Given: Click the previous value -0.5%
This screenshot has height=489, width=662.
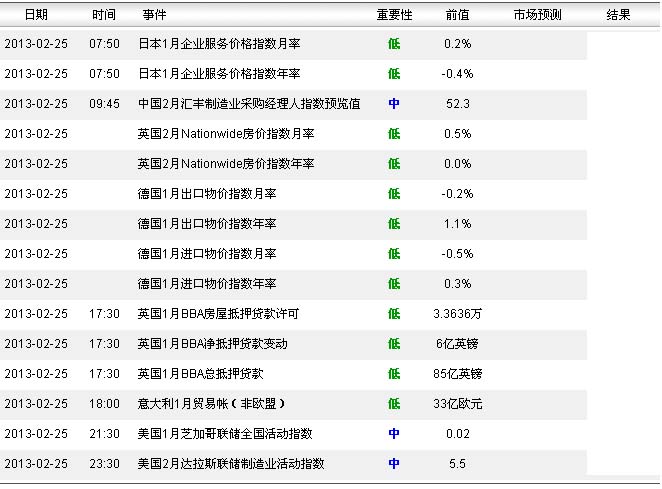Looking at the screenshot, I should (x=458, y=254).
